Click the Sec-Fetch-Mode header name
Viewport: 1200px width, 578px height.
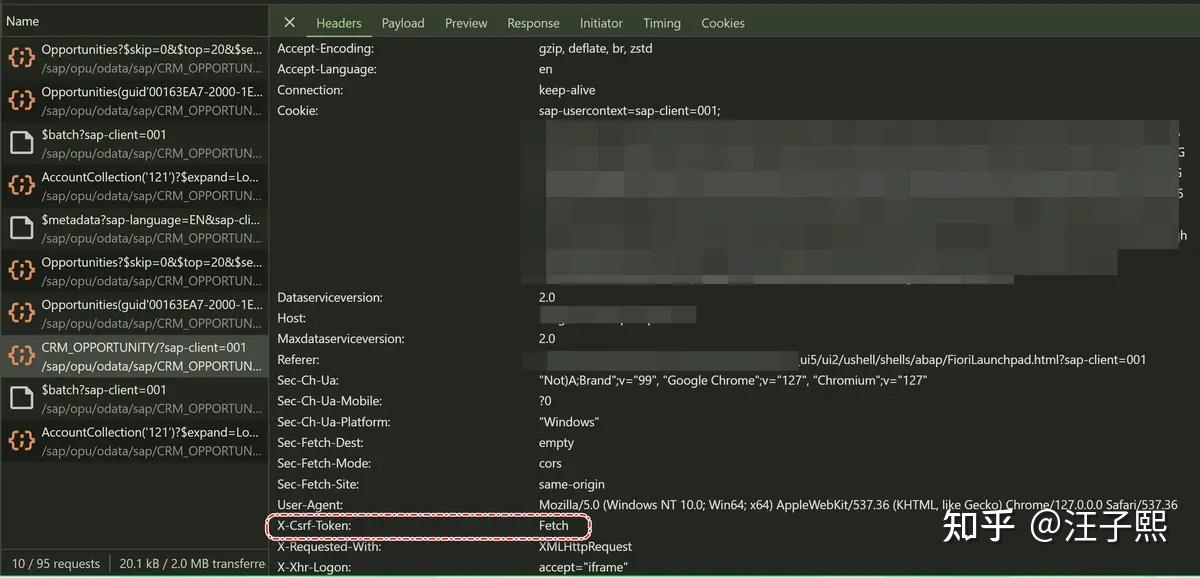[324, 463]
